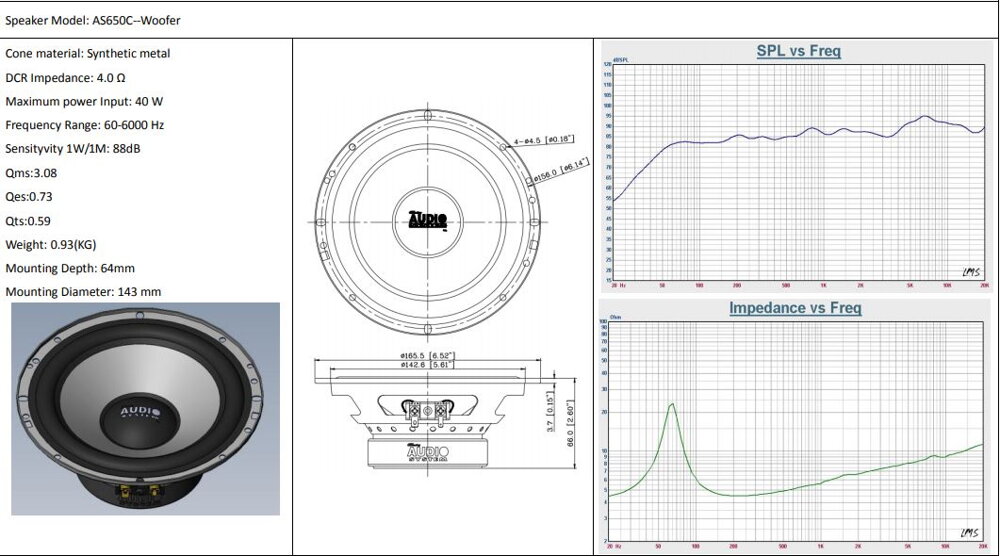Click the impedance resonance peak on green curve
This screenshot has width=1000, height=556.
pyautogui.click(x=672, y=404)
